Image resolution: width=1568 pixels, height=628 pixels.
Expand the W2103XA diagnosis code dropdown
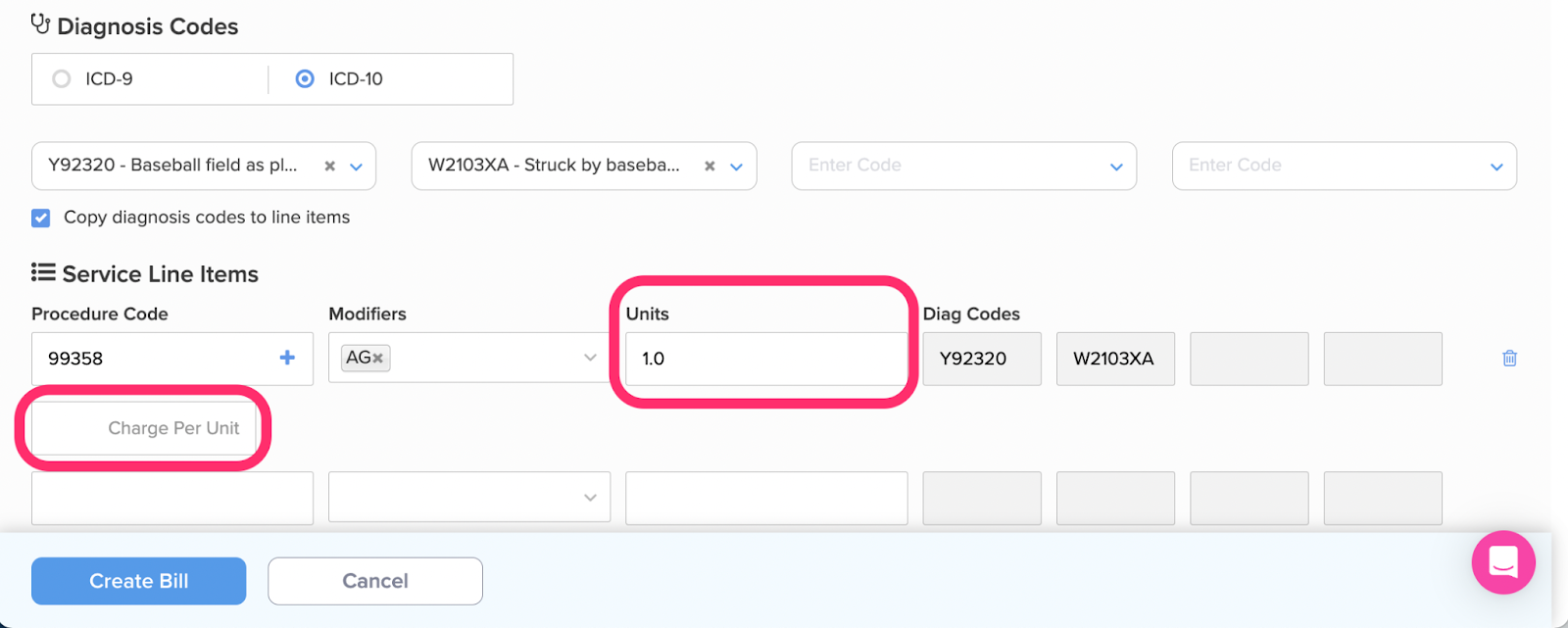coord(737,167)
